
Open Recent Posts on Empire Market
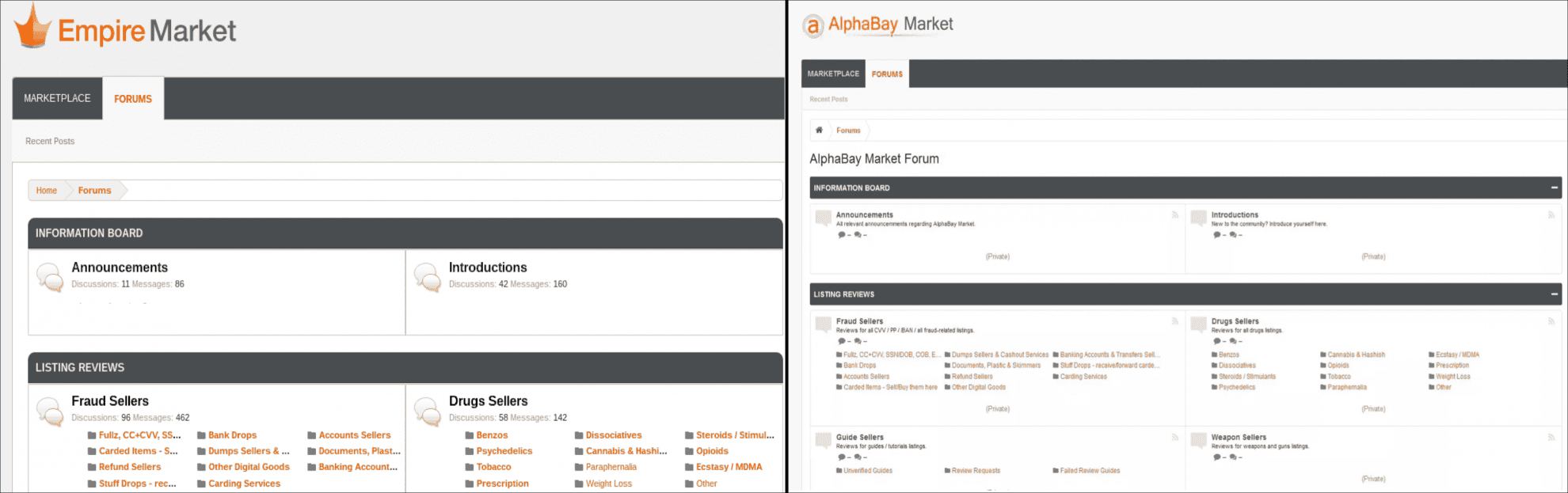tap(50, 142)
